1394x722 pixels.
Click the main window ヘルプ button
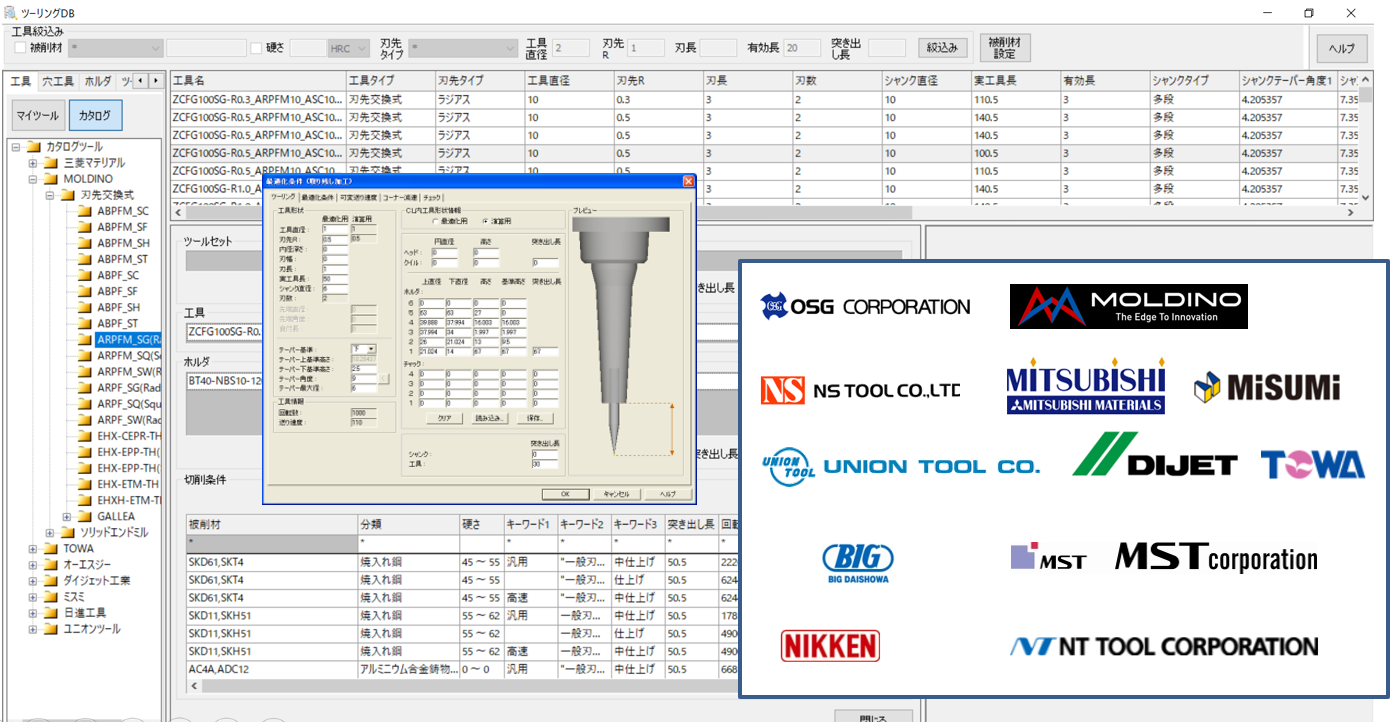point(1341,48)
